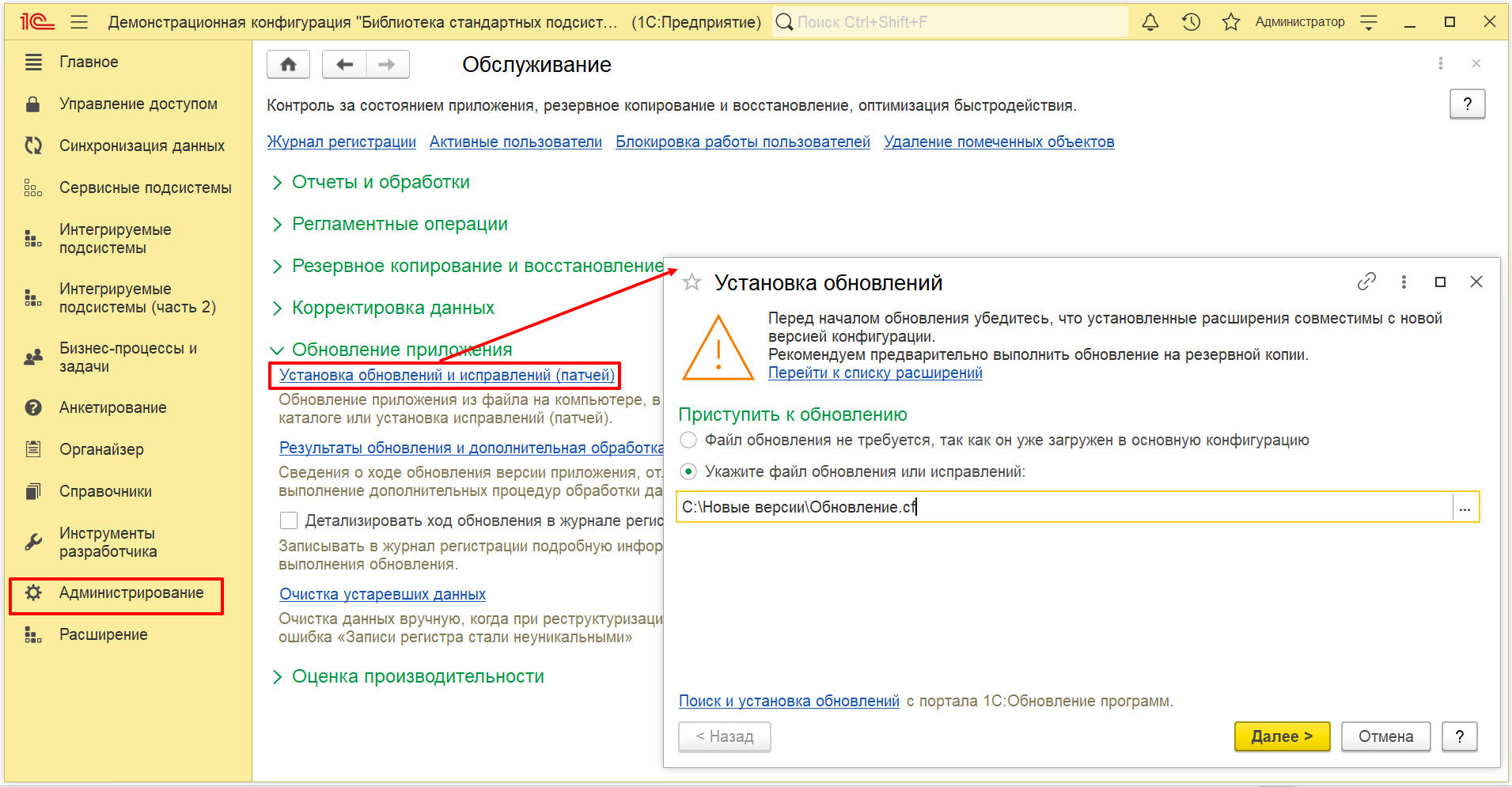
Task: Open Управление доступом section
Action: coord(138,104)
